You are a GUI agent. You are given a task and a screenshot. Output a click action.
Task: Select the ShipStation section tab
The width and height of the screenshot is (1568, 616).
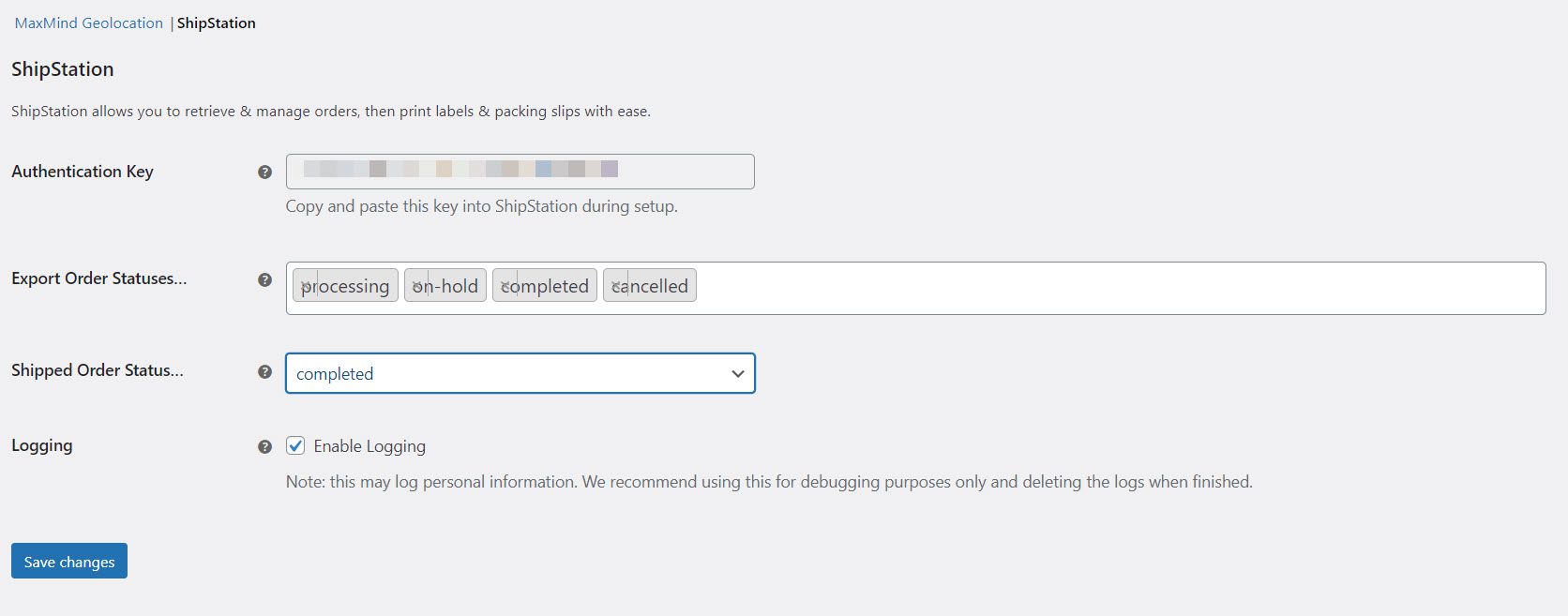(217, 23)
